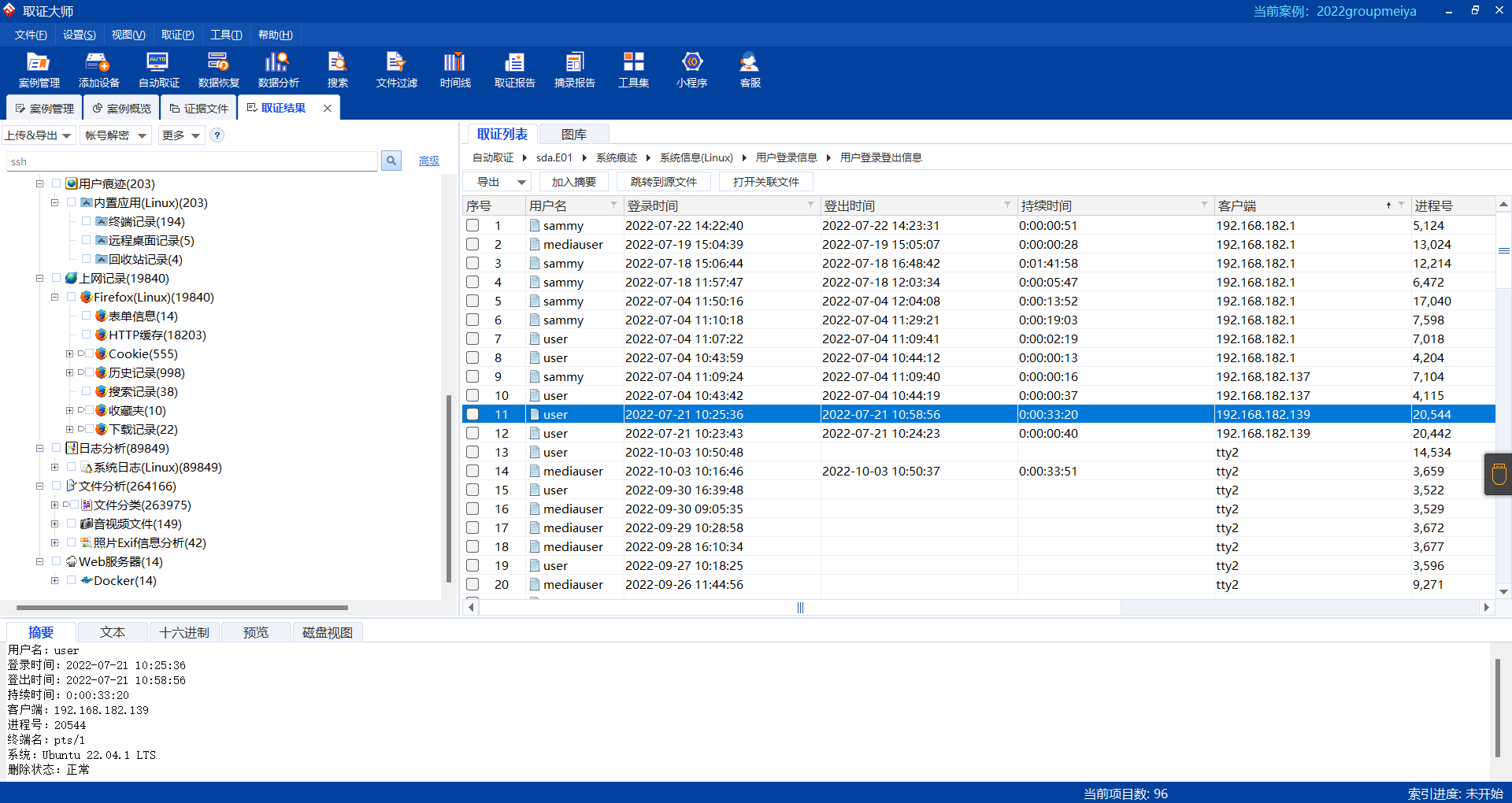Click the horizontal scrollbar thumb of the table
Screen dimensions: 1512x803
pos(800,608)
